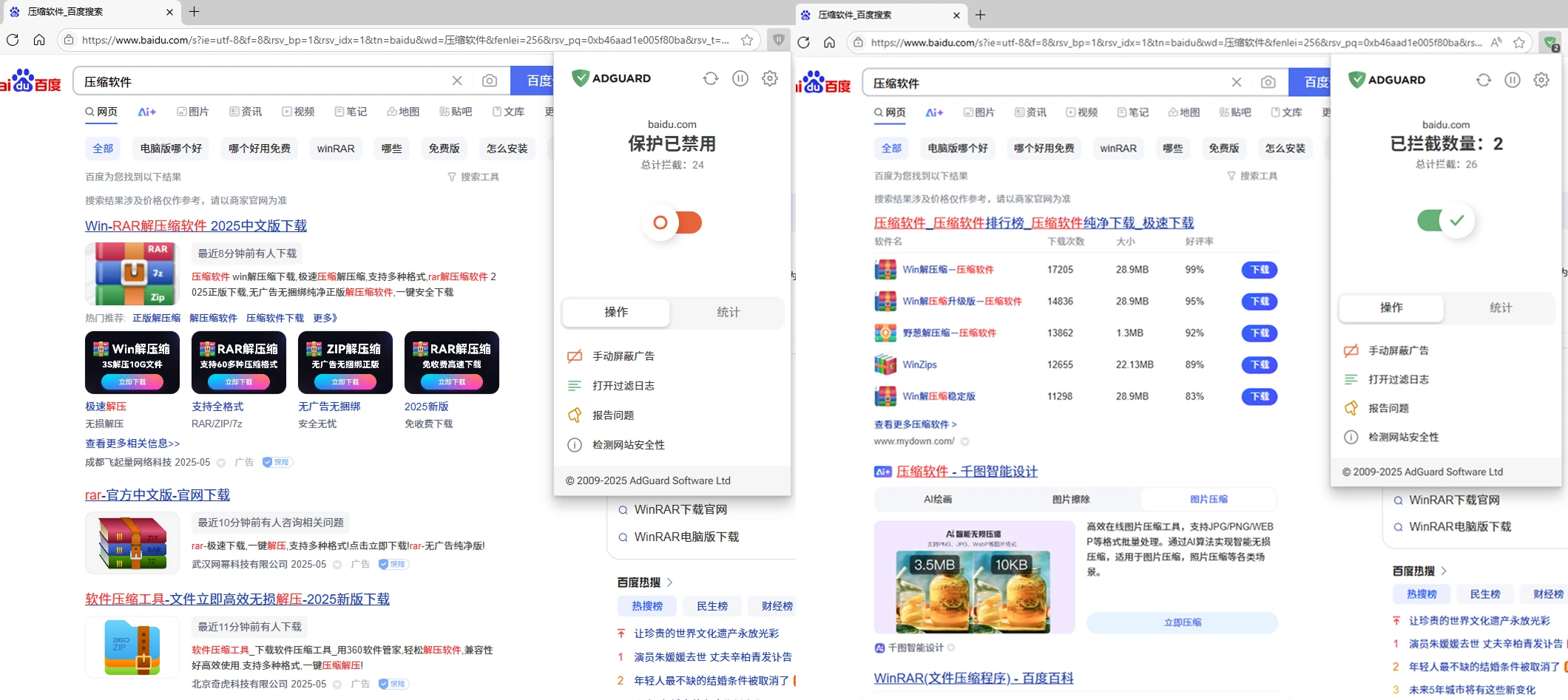Select 图片压缩 tab in 千图 card

(1209, 499)
